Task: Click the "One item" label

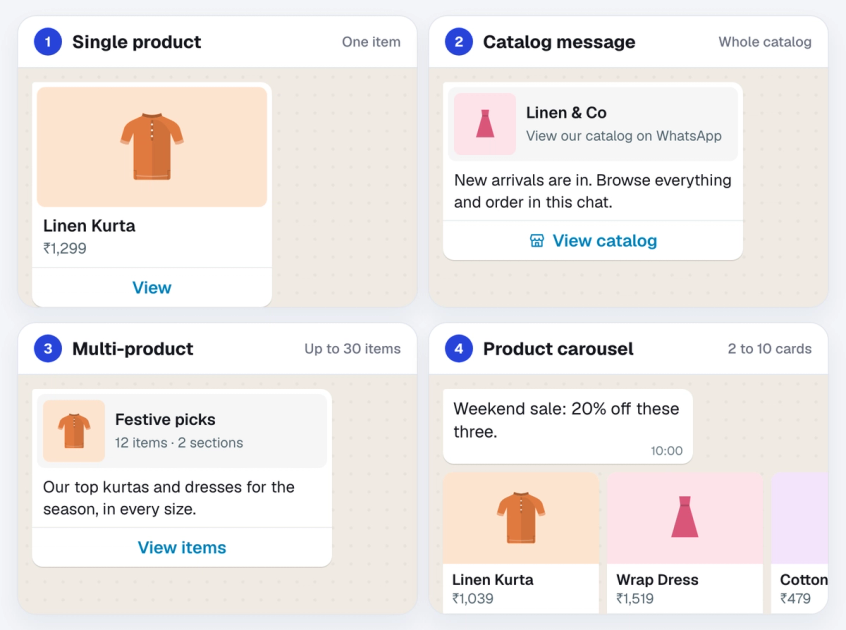Action: pos(371,42)
